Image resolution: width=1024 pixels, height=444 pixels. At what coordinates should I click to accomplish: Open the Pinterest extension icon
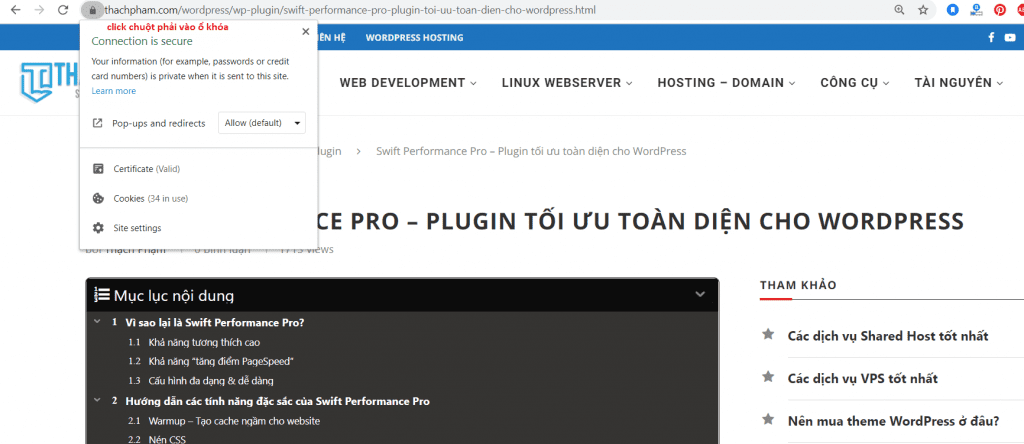coord(999,10)
